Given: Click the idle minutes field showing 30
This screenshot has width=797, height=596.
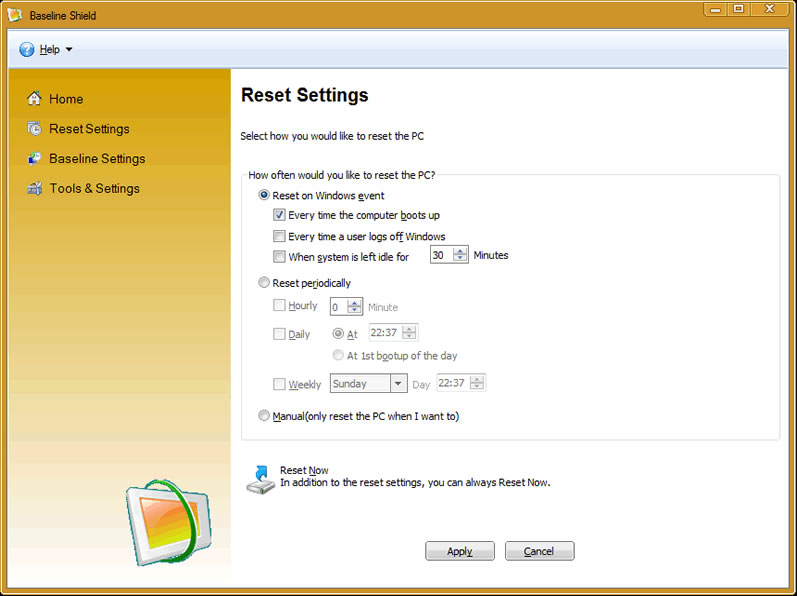Looking at the screenshot, I should [x=442, y=255].
